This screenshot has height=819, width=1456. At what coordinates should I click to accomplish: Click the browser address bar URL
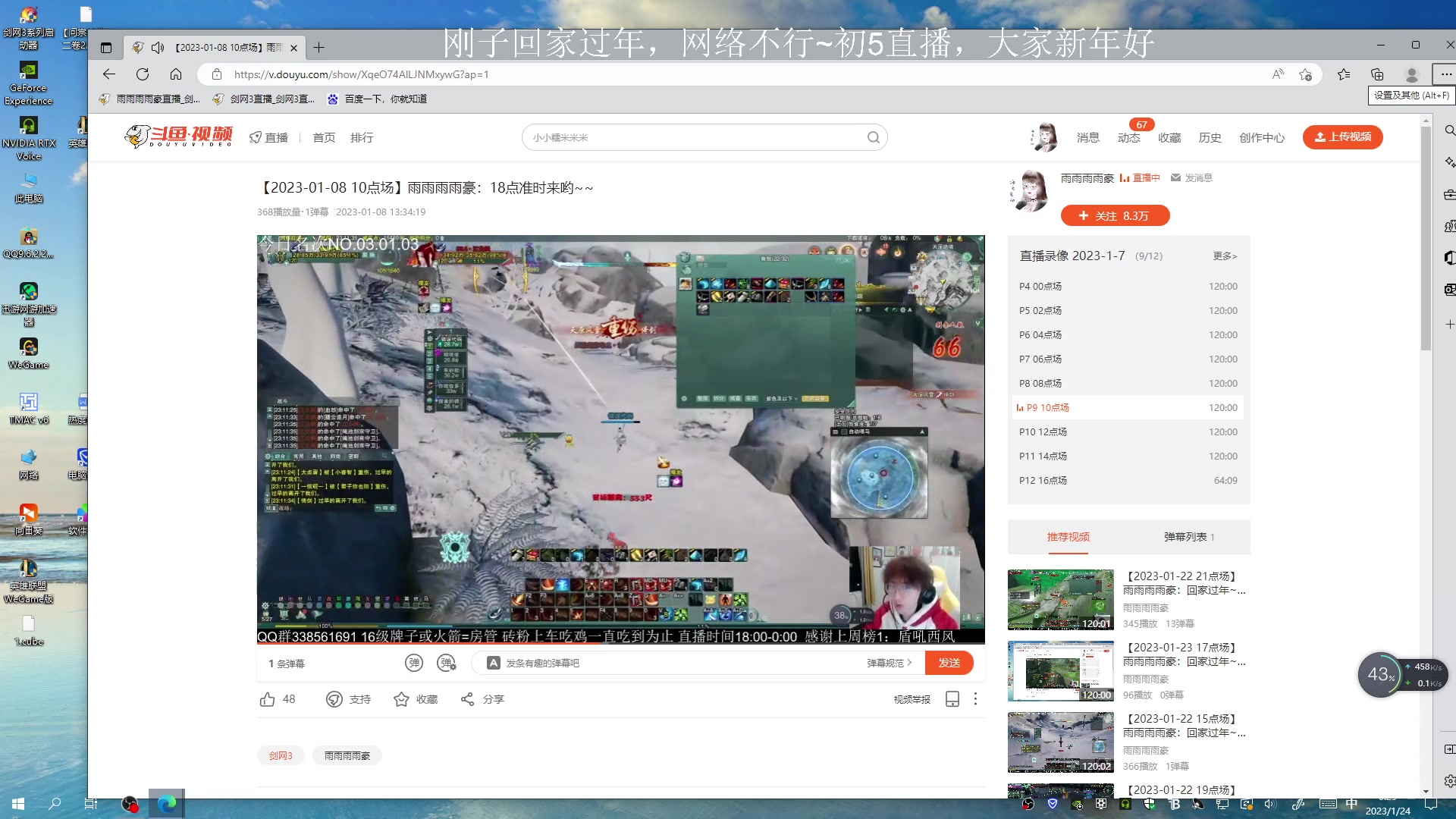click(x=361, y=74)
